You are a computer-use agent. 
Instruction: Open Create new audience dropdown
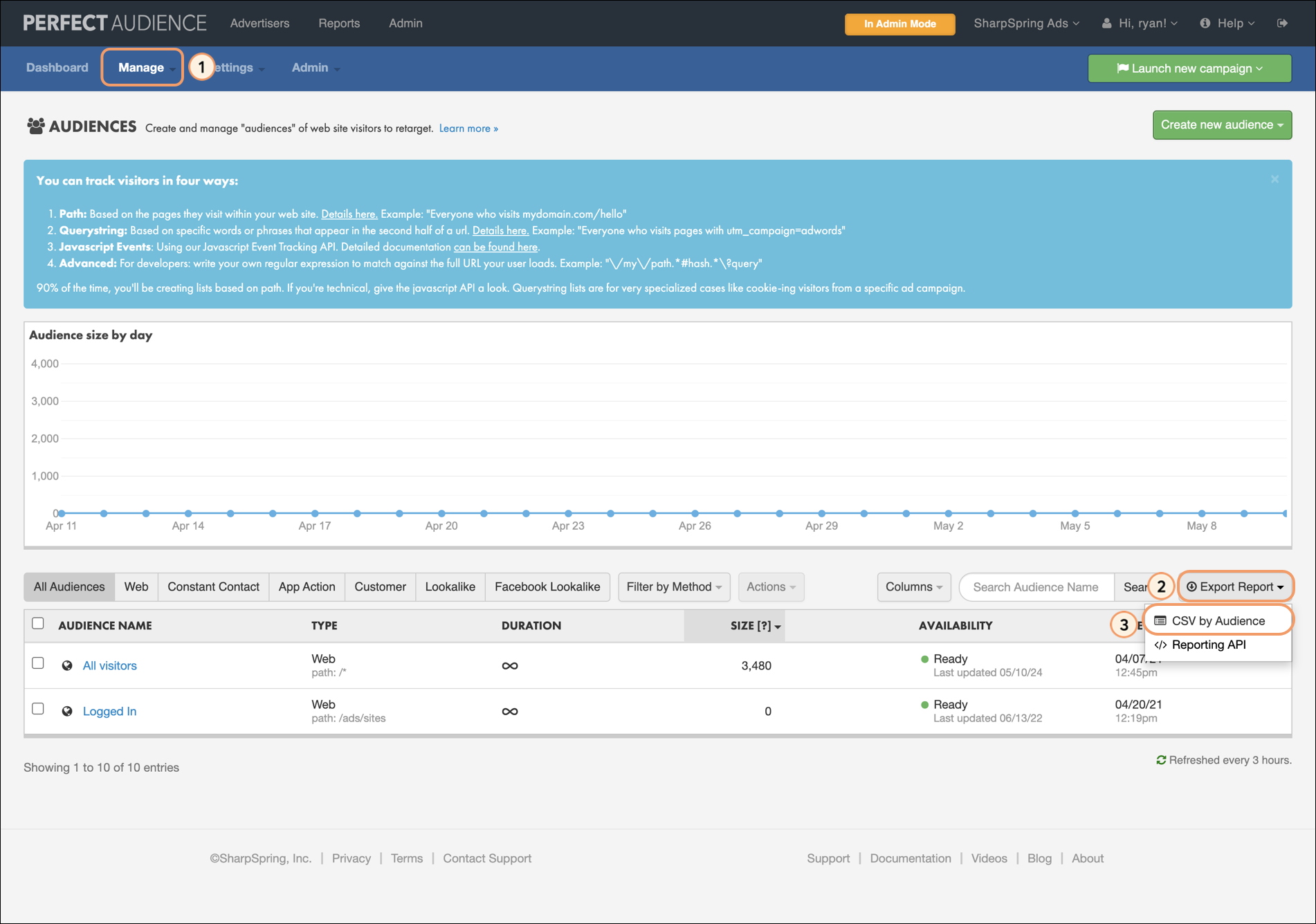pos(1222,124)
